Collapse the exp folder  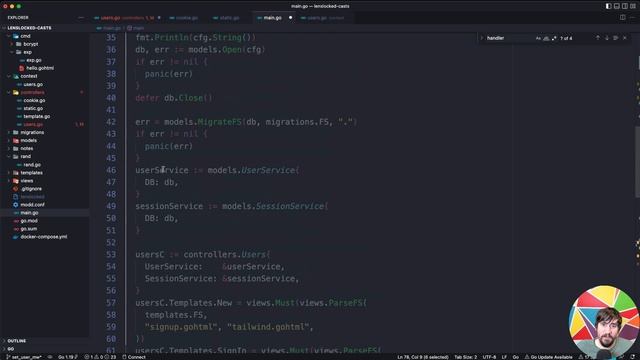pyautogui.click(x=45, y=52)
